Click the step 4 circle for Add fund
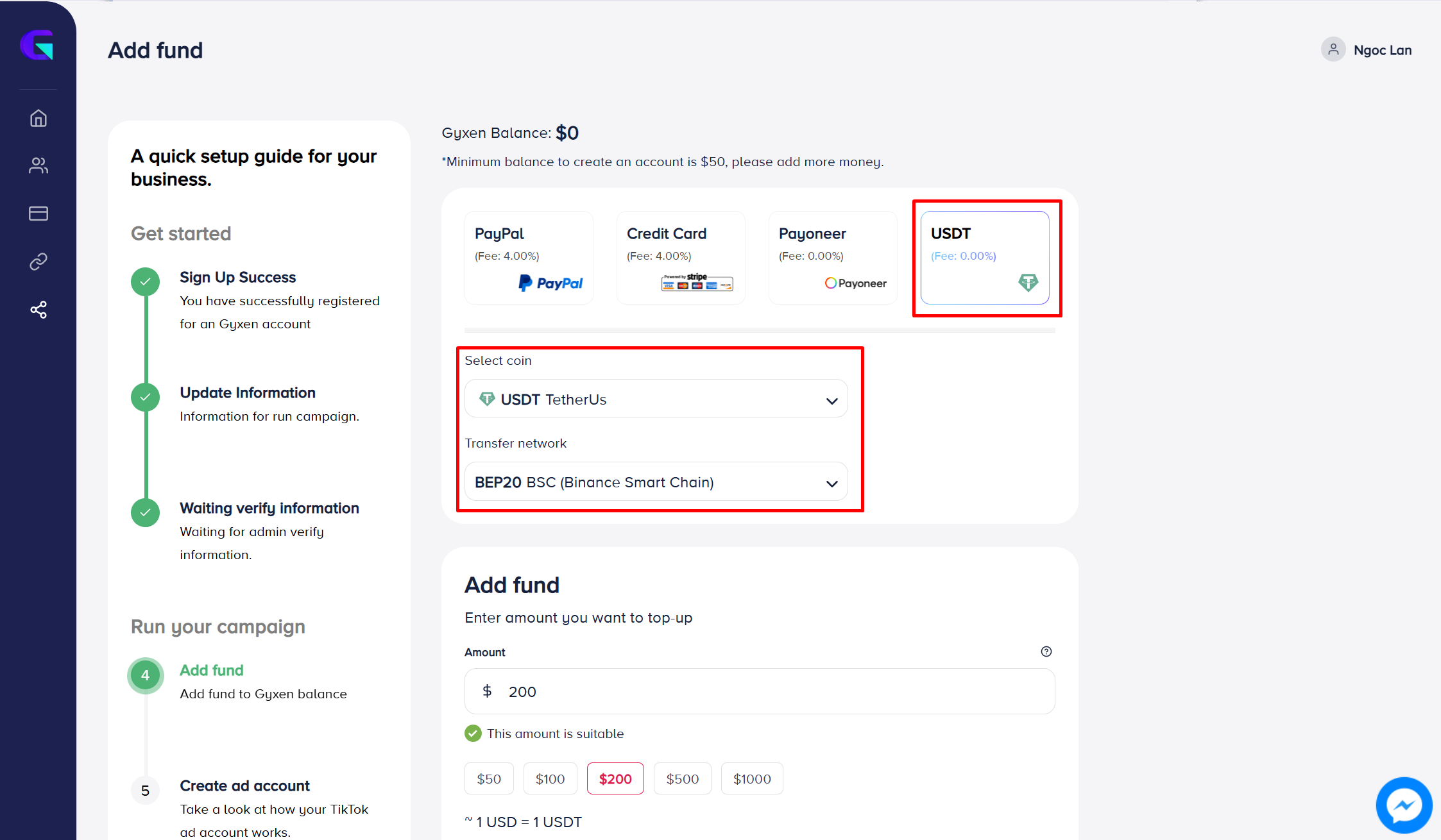 click(146, 675)
